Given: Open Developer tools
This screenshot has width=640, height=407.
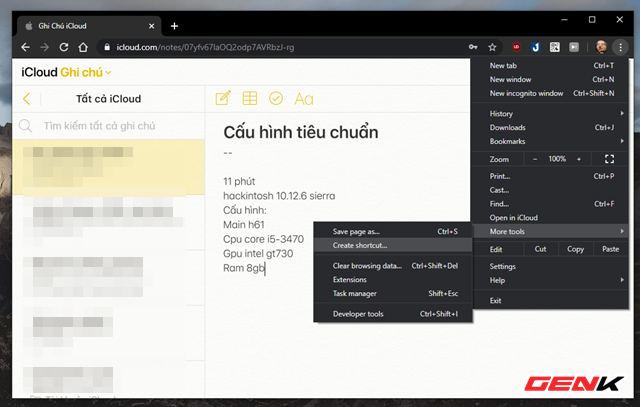Looking at the screenshot, I should tap(393, 314).
